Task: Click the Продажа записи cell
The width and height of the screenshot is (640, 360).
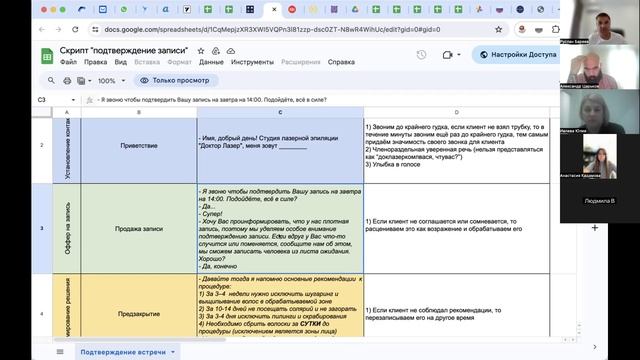Action: click(x=139, y=229)
